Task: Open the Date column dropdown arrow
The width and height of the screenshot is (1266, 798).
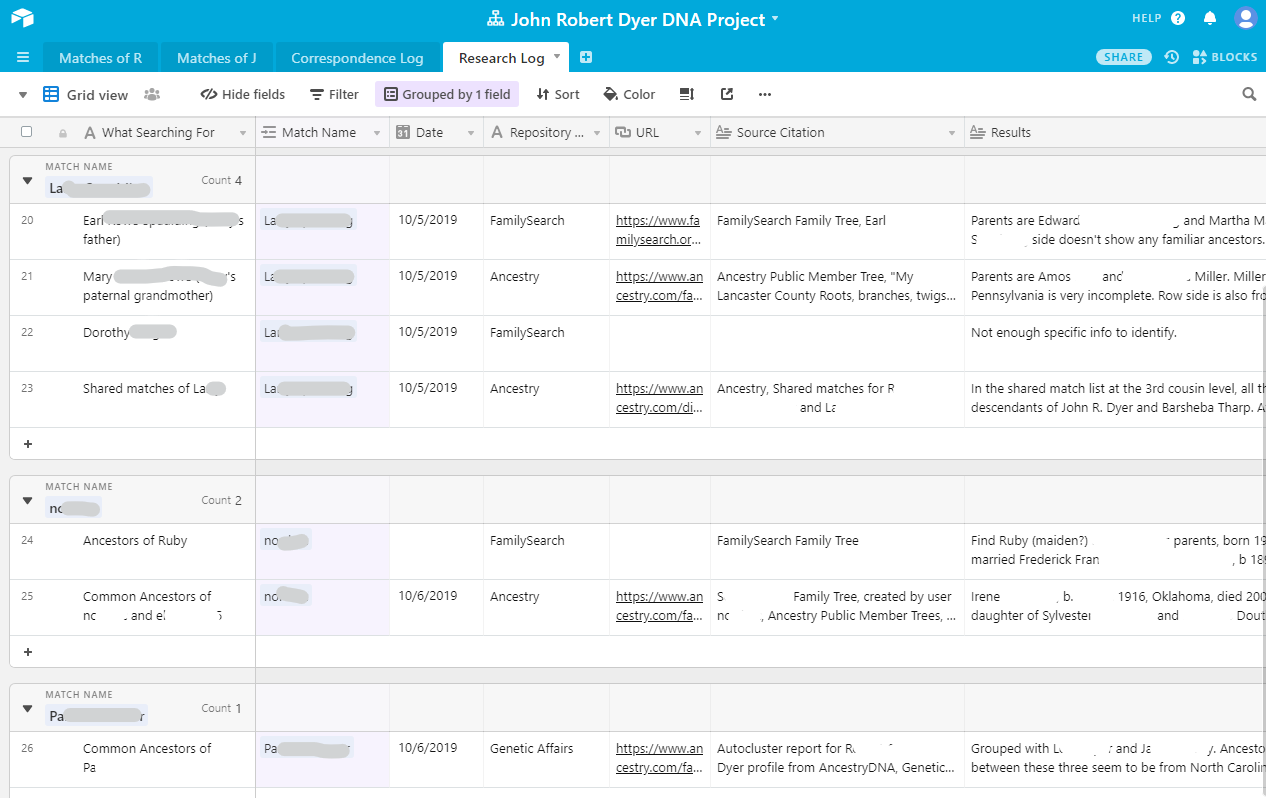Action: tap(471, 133)
